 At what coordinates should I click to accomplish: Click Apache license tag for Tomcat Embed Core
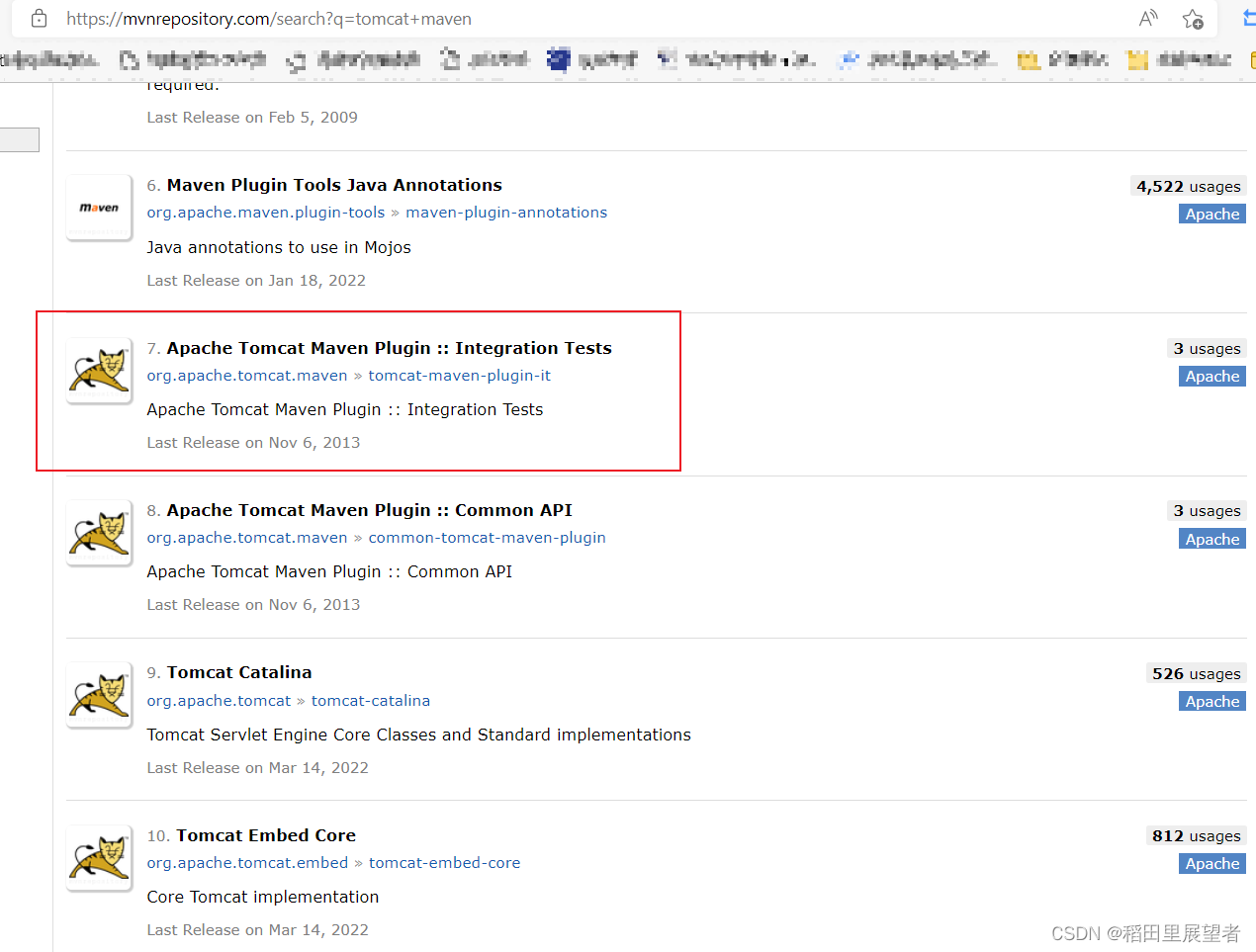[1212, 864]
